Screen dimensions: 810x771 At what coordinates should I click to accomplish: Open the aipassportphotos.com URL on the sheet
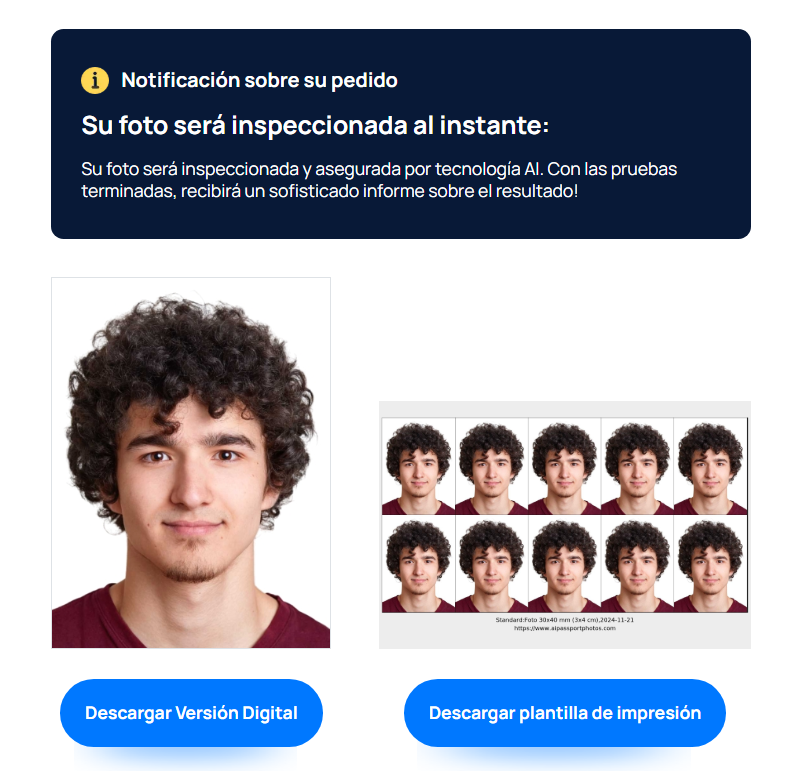[x=565, y=628]
